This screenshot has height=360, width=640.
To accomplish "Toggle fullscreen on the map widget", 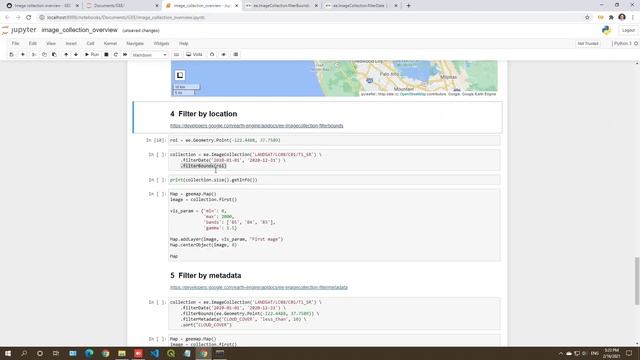I will pyautogui.click(x=180, y=75).
